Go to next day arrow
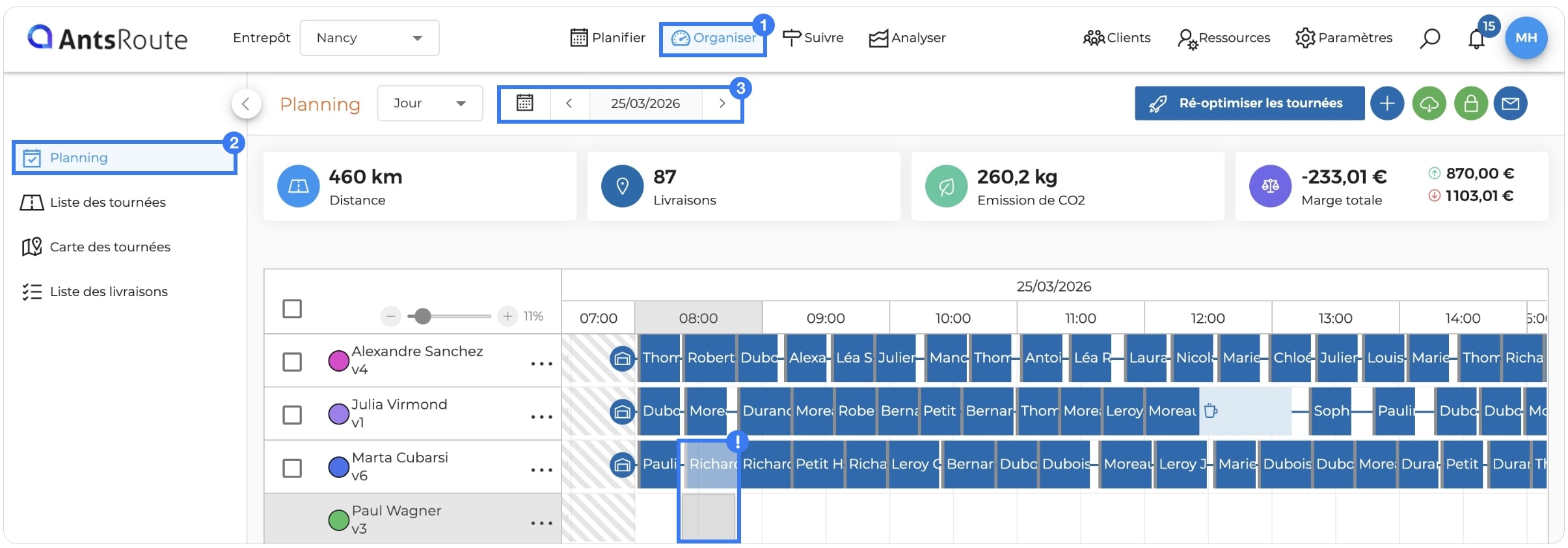Screen dimensions: 1568x548 722,103
